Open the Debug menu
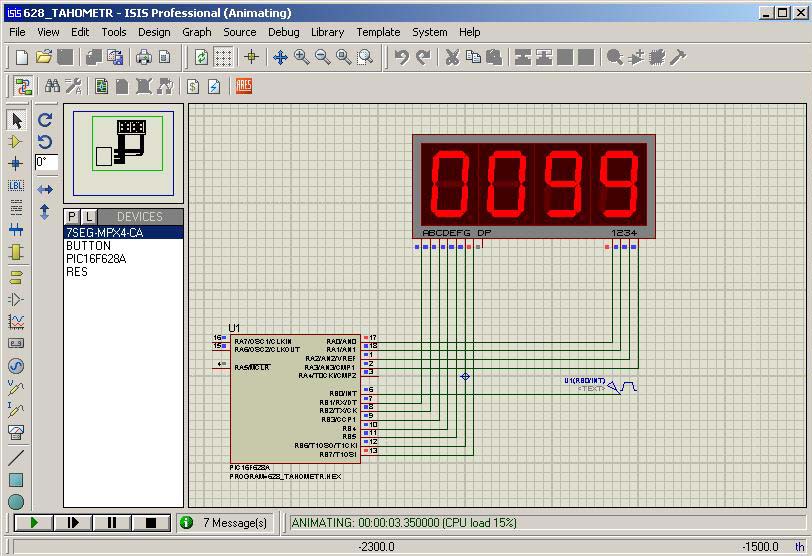 [x=283, y=32]
